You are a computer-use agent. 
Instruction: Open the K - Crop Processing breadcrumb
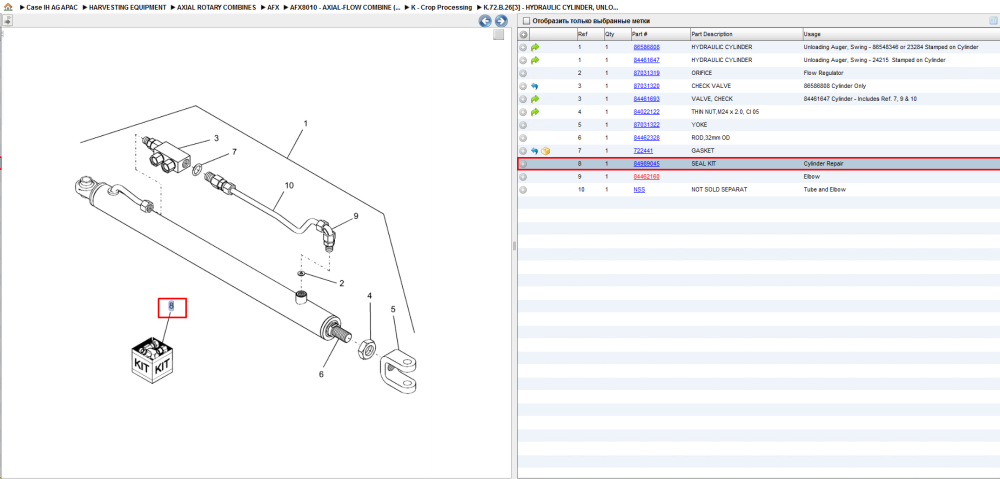tap(442, 7)
